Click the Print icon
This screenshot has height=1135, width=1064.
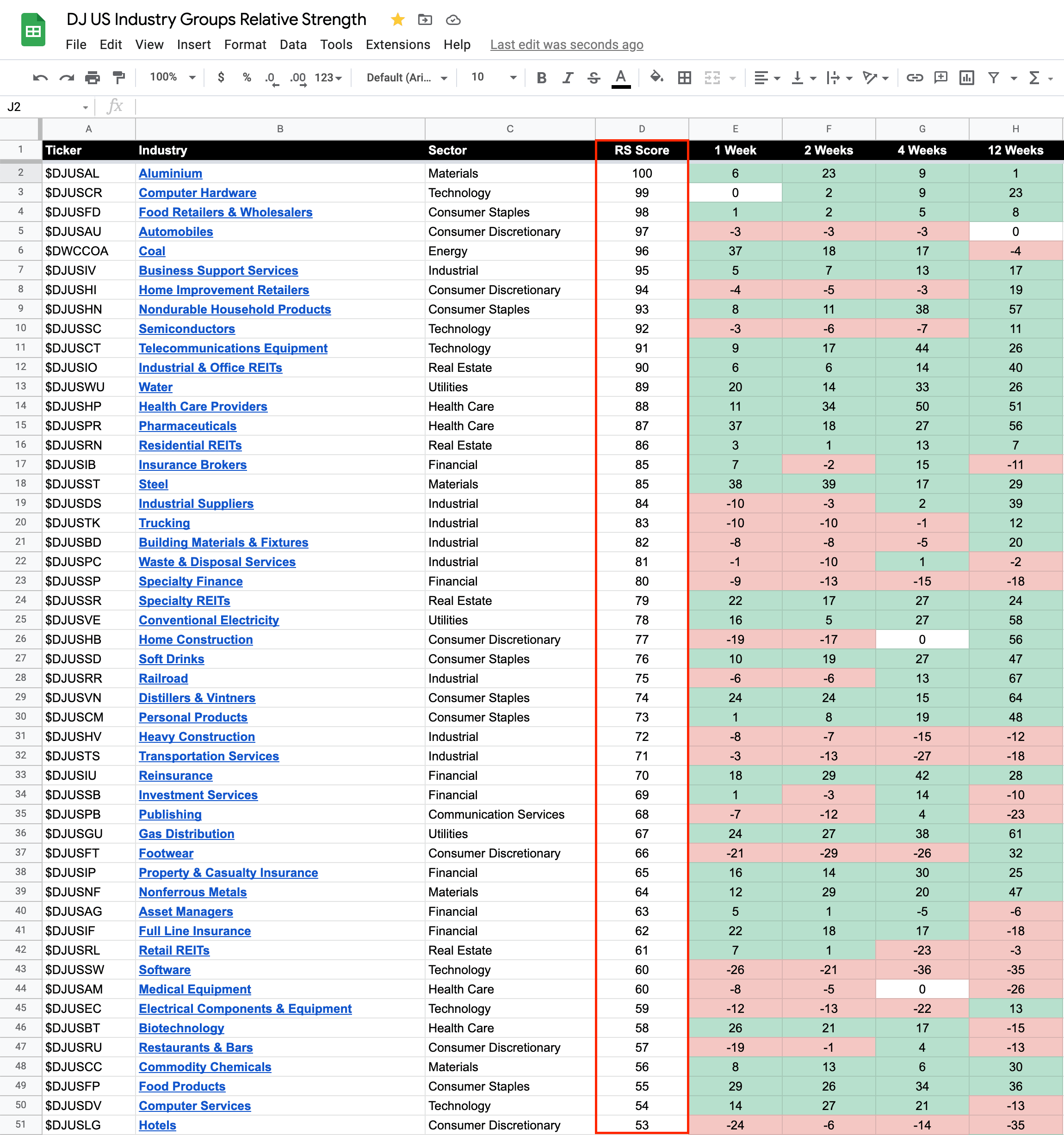click(93, 78)
